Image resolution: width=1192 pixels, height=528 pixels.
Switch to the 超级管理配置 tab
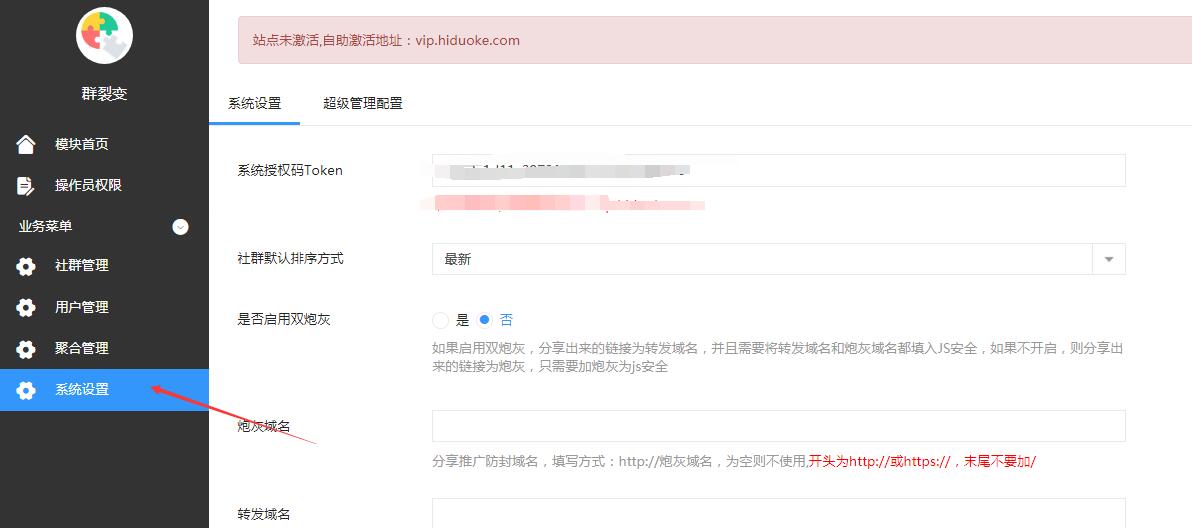pyautogui.click(x=363, y=104)
